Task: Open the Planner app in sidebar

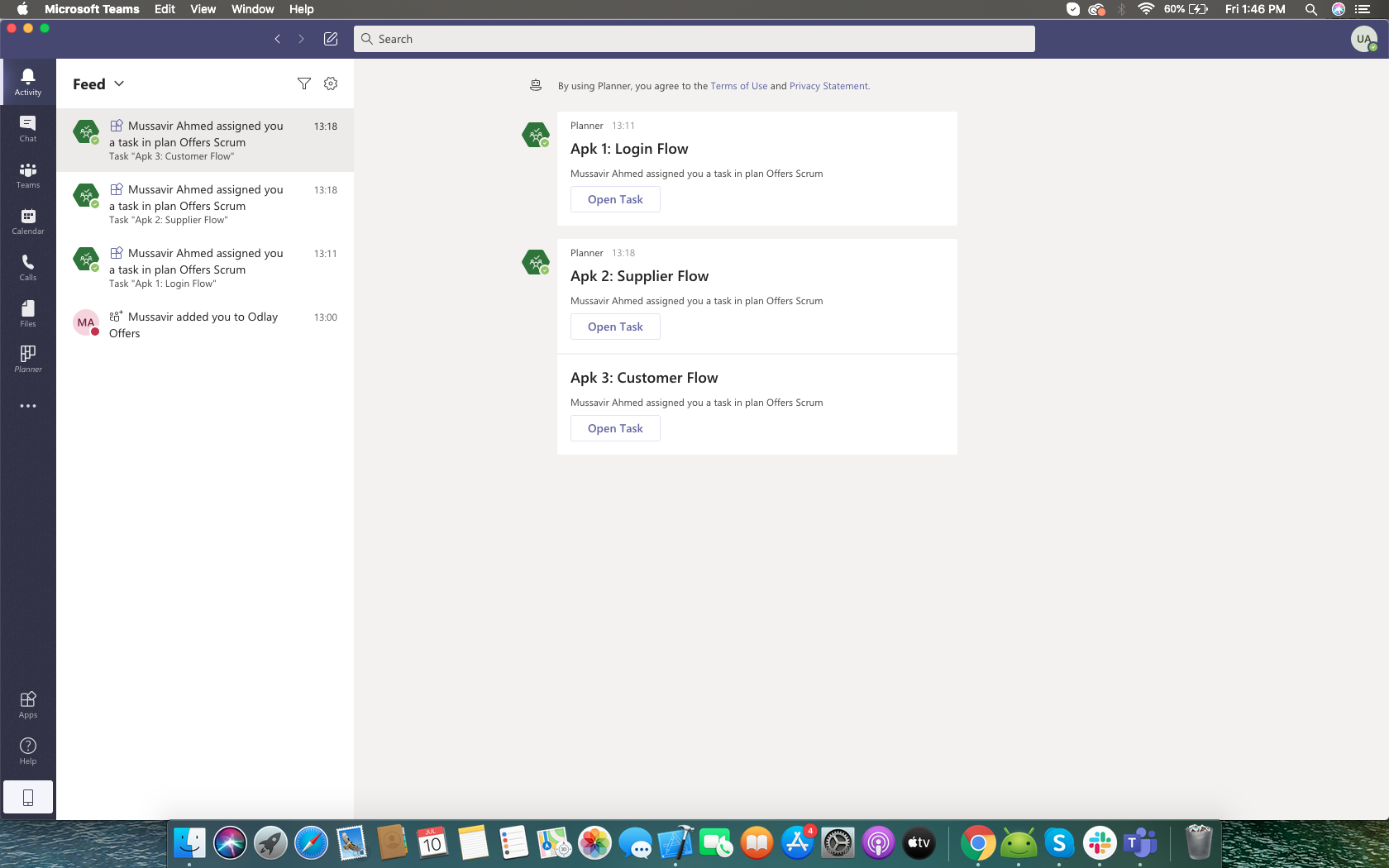Action: tap(27, 359)
